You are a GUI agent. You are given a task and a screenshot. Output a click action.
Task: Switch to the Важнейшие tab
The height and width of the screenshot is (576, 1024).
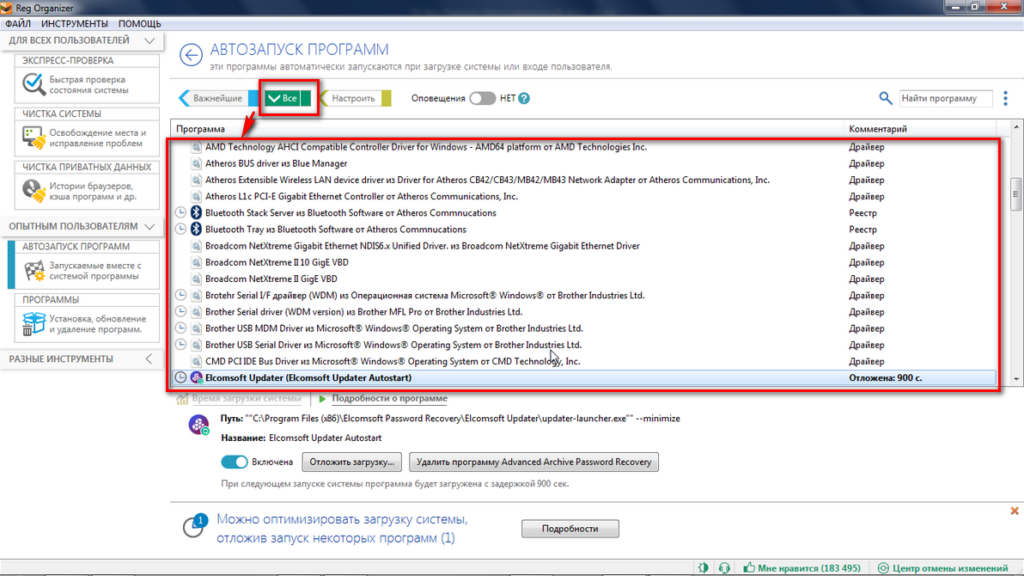click(217, 98)
